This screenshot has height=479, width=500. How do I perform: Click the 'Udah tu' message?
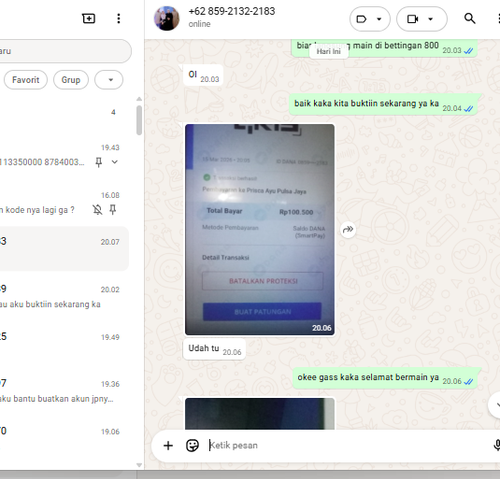click(x=214, y=349)
